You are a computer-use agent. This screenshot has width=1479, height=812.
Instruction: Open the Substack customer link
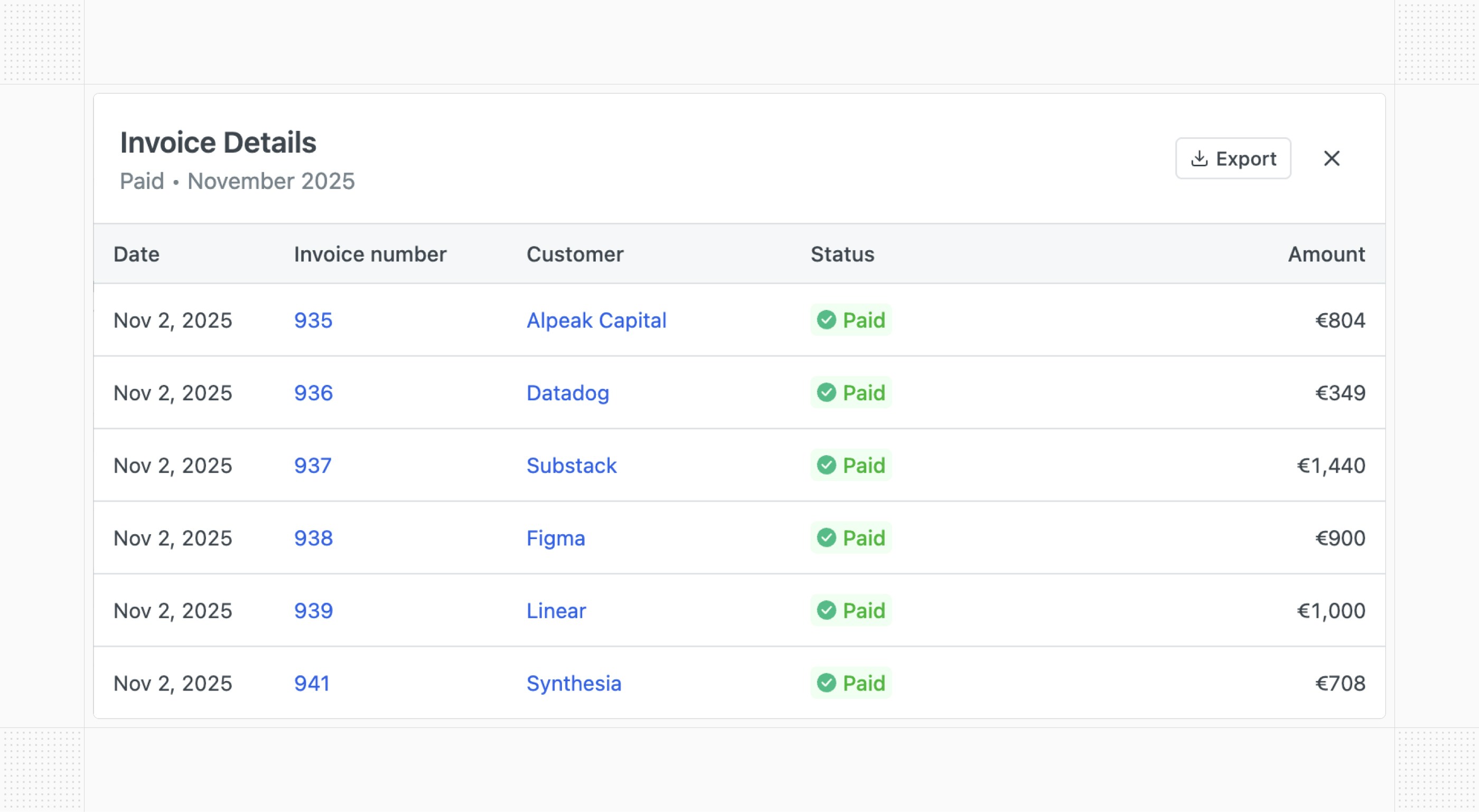(572, 465)
